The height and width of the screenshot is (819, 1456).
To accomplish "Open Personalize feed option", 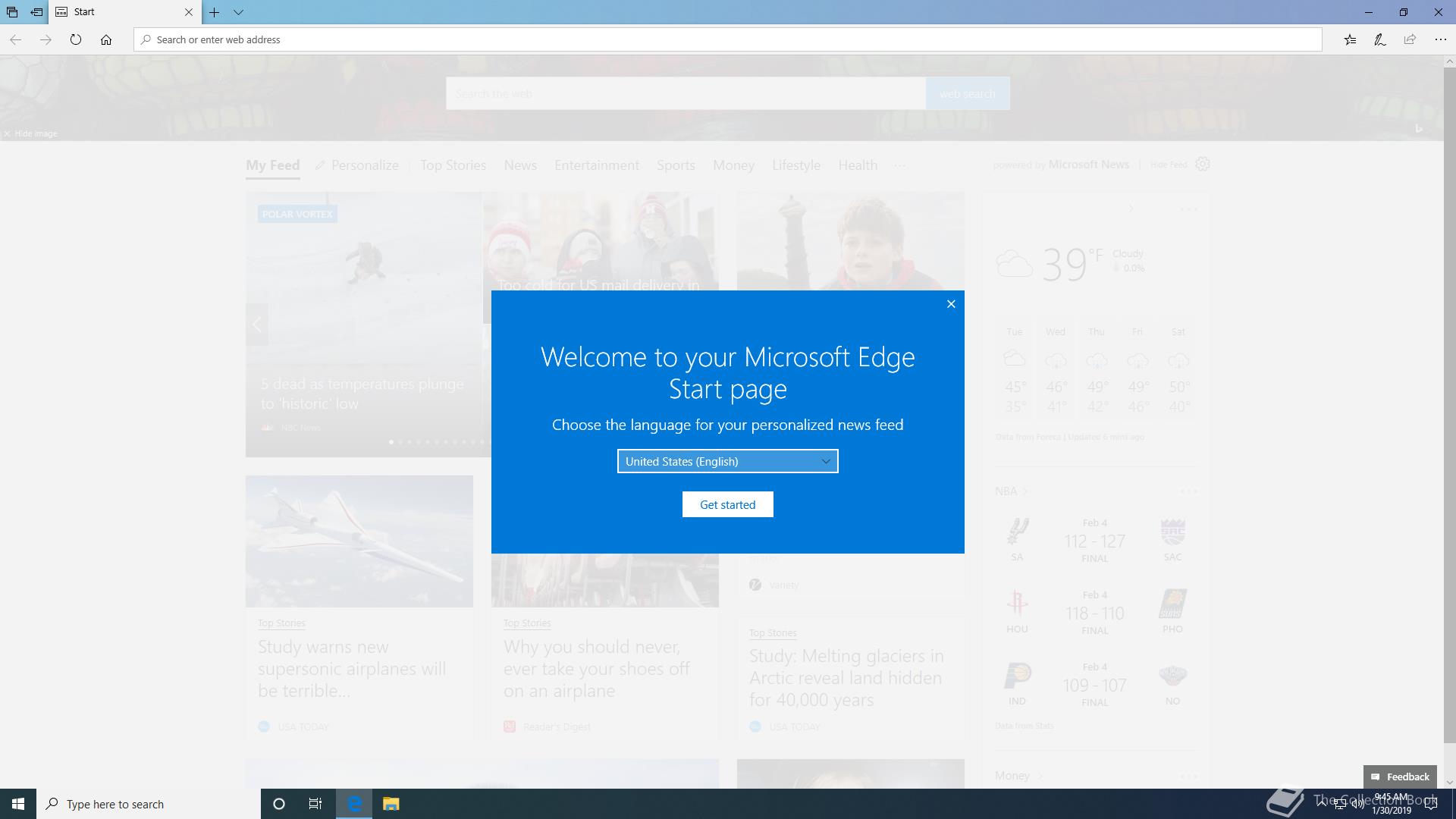I will [x=357, y=165].
